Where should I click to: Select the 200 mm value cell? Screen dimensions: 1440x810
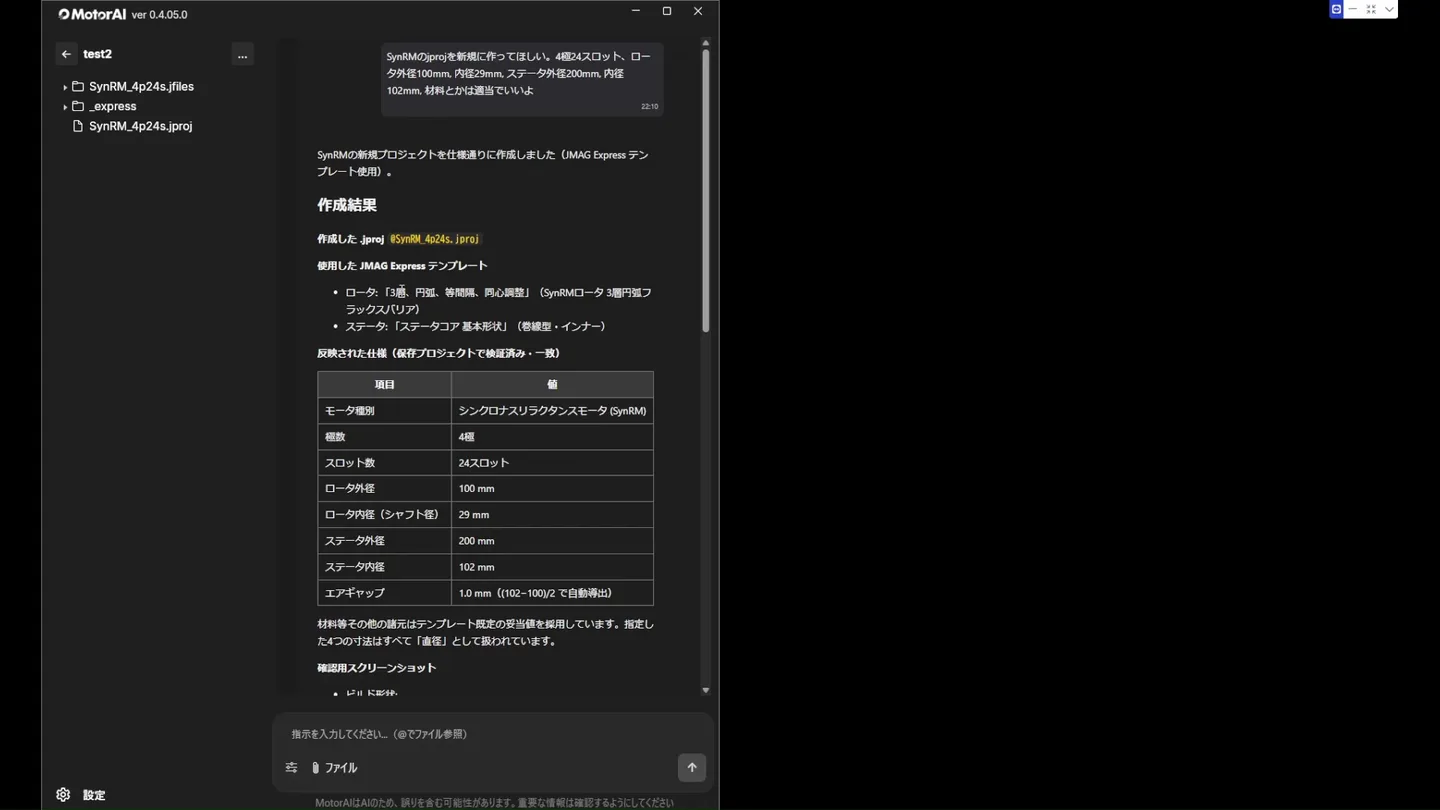point(552,541)
